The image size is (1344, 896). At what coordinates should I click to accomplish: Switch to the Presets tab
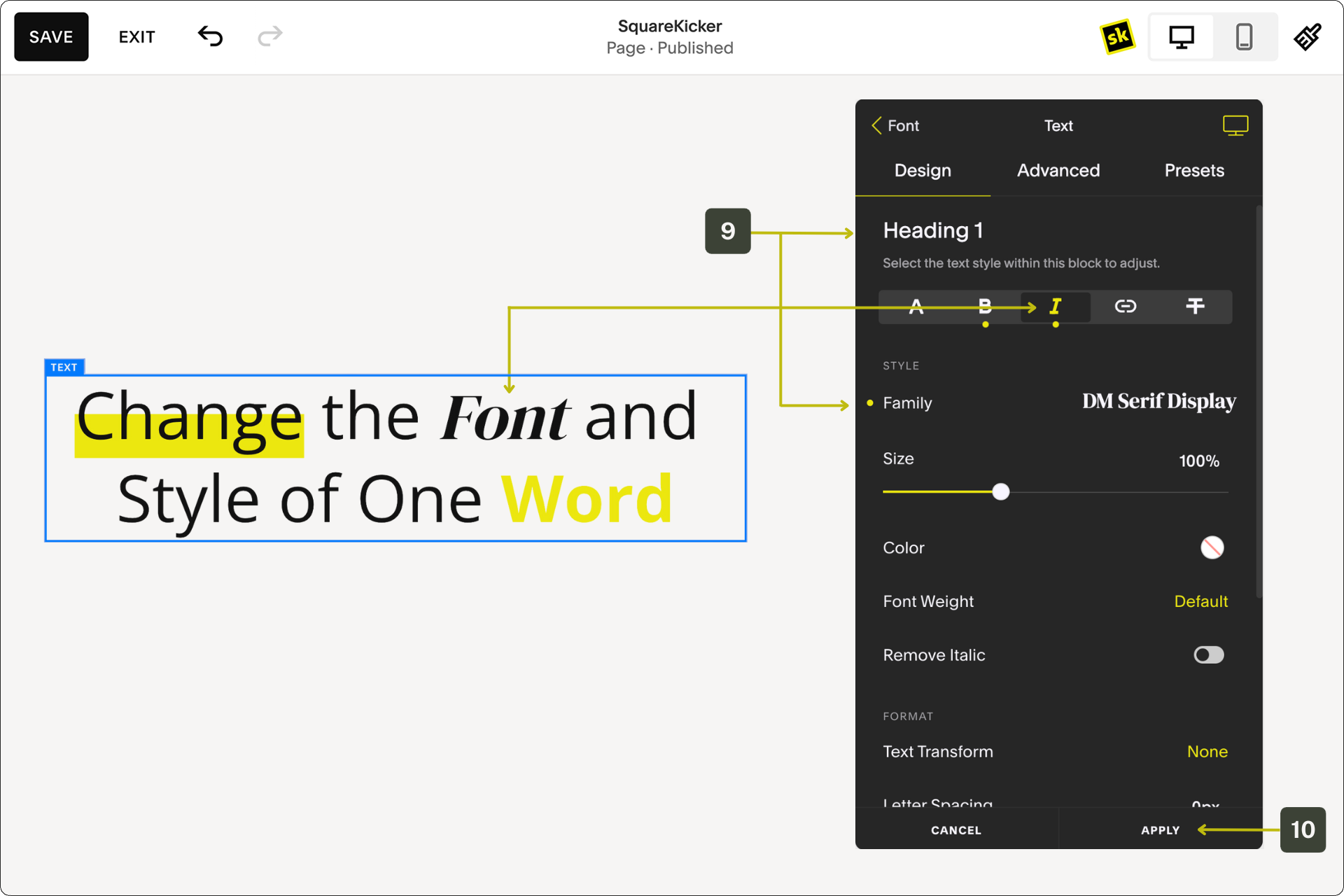tap(1193, 171)
